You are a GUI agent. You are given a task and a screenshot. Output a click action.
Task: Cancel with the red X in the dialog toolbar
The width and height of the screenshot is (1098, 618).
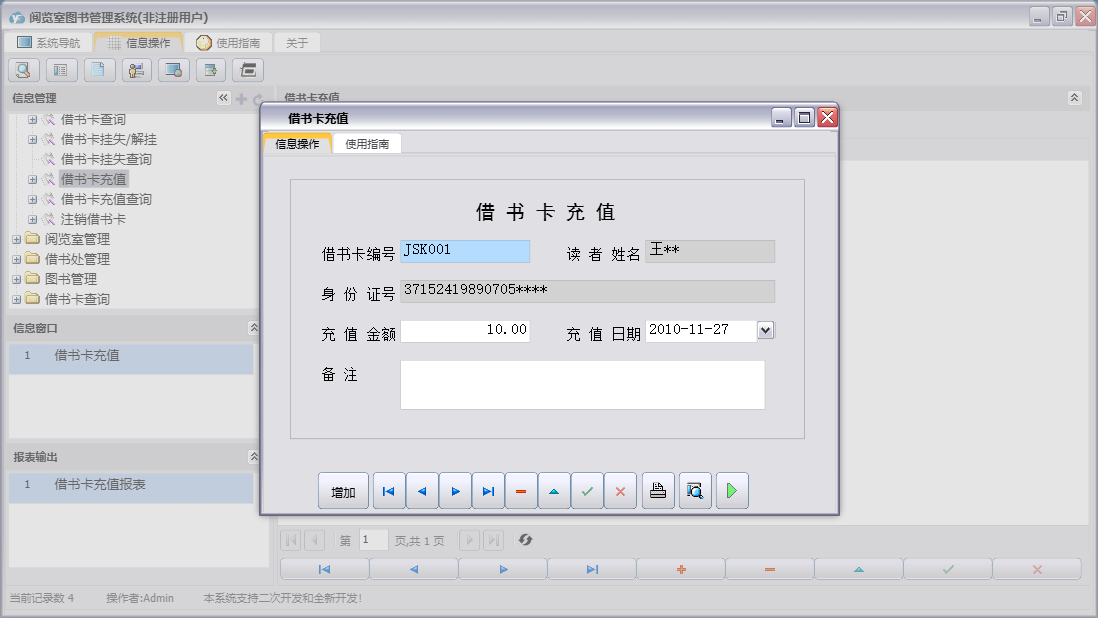[x=620, y=491]
